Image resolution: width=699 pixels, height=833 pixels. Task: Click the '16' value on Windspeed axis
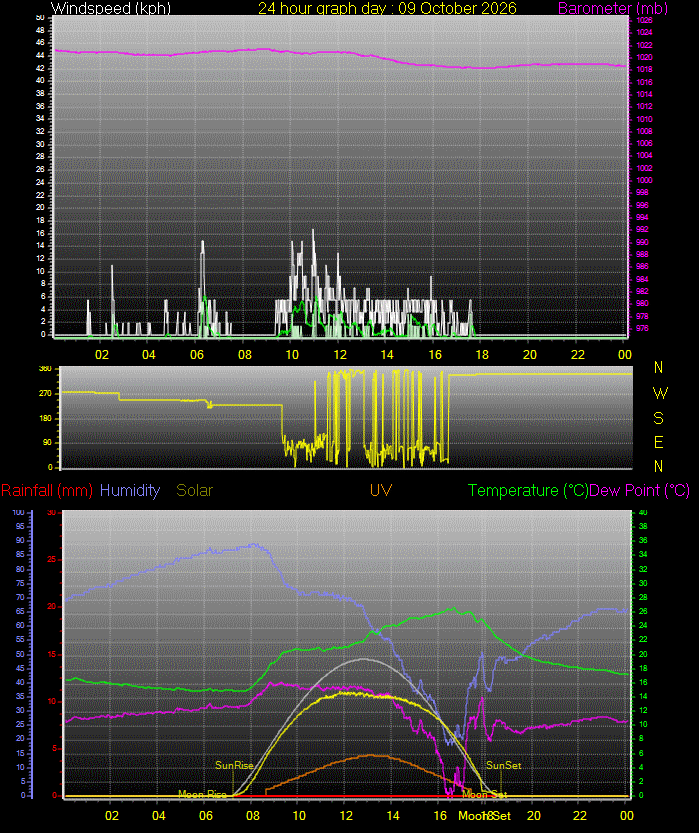(40, 233)
